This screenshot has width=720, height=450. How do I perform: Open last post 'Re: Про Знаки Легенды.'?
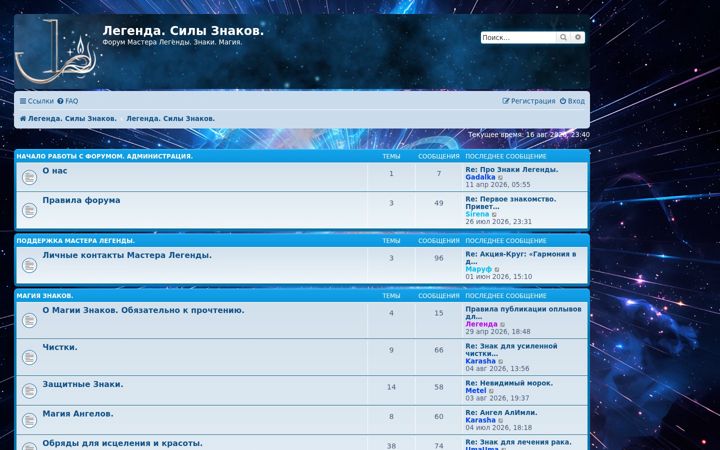(512, 169)
